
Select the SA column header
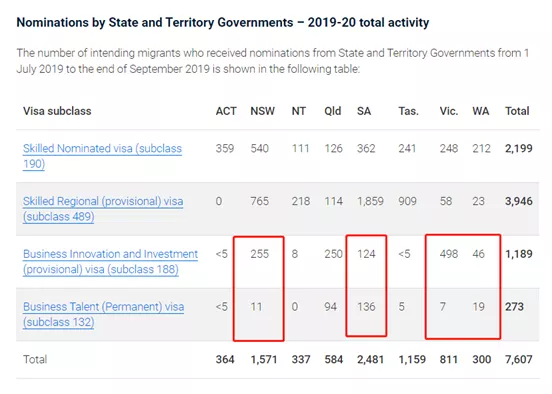coord(364,111)
